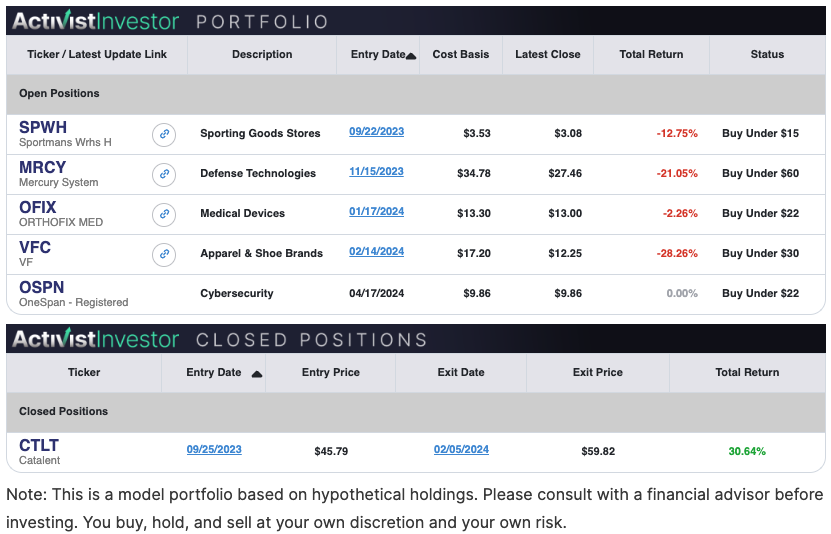Screen dimensions: 831x534
Task: Click the closed positions Total Return header
Action: point(747,372)
